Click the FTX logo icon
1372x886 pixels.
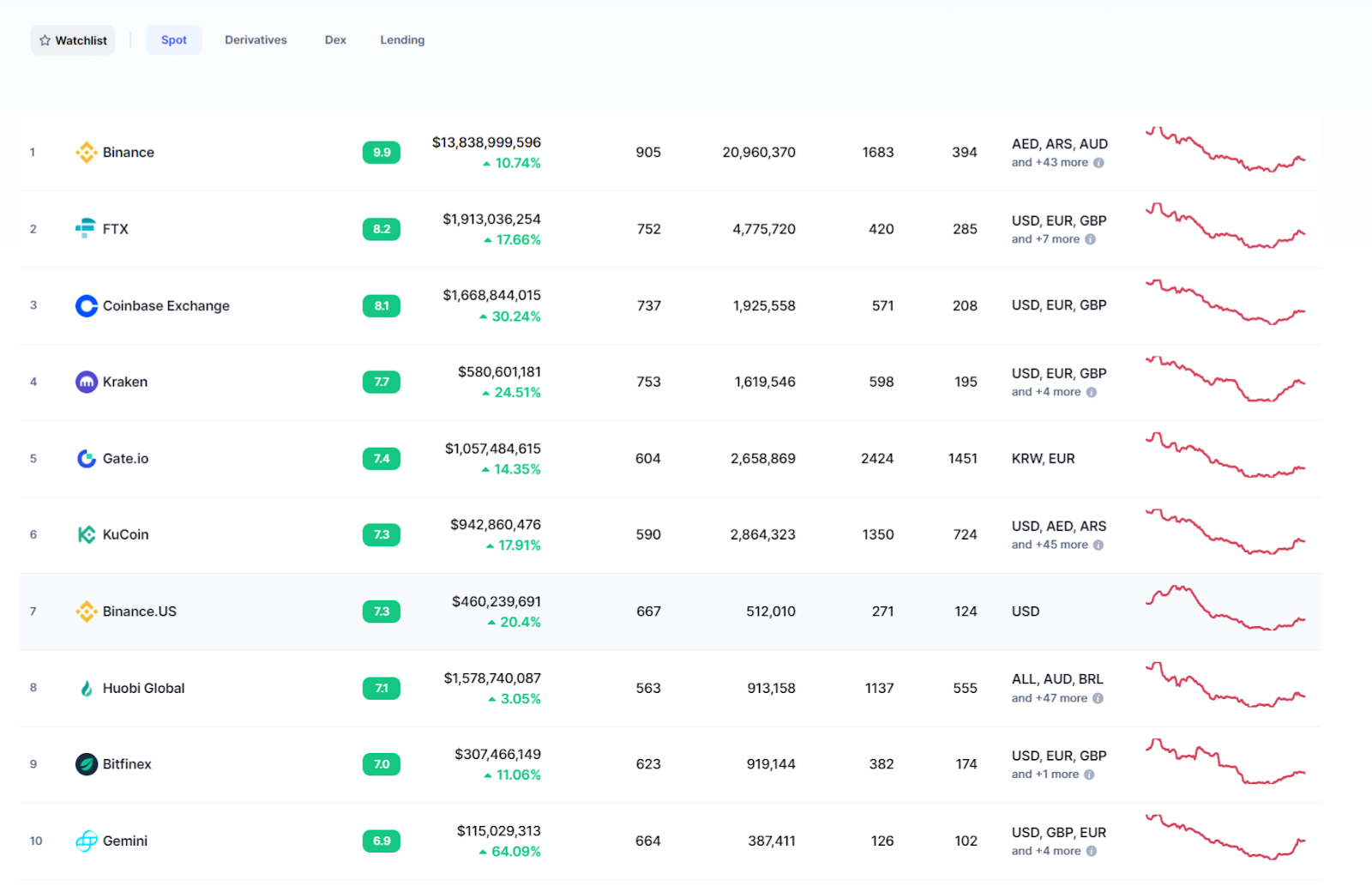[x=86, y=229]
